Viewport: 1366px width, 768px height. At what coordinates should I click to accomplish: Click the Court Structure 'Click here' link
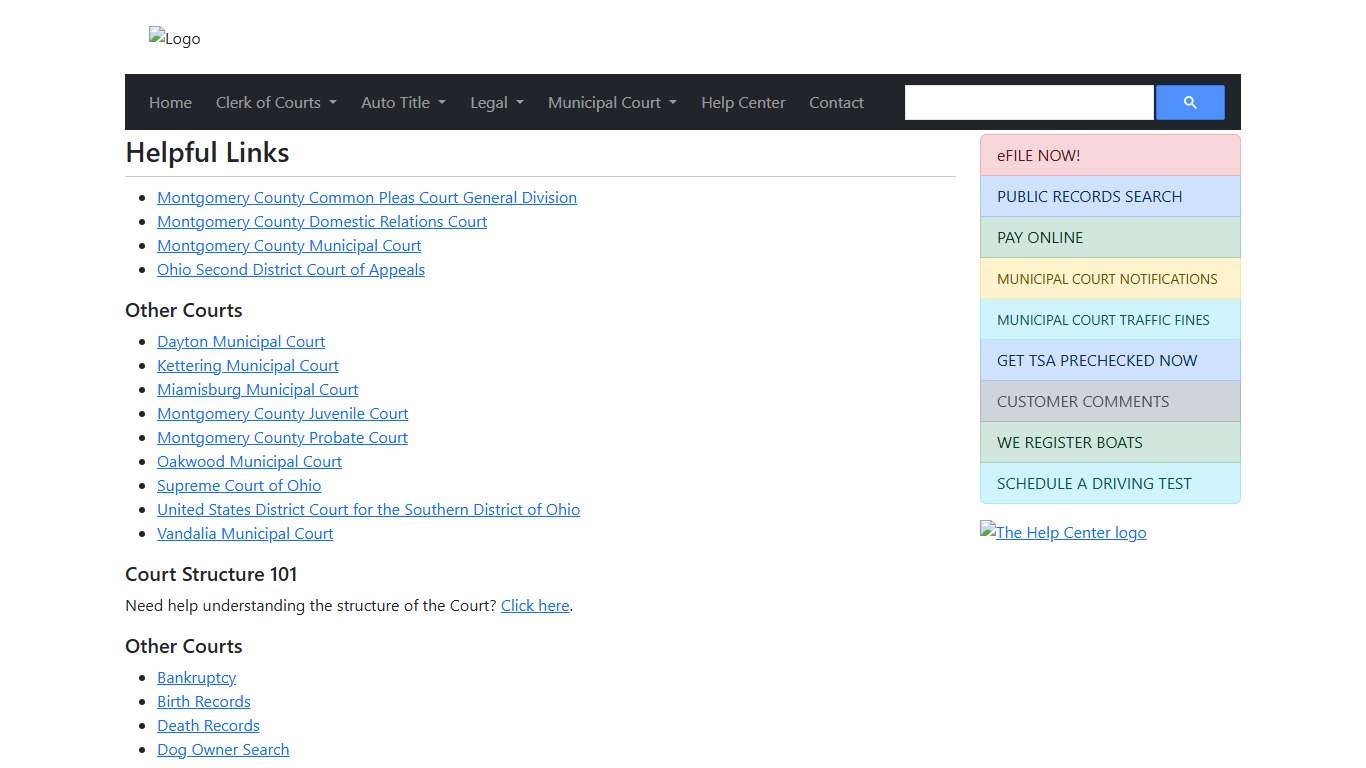click(535, 606)
